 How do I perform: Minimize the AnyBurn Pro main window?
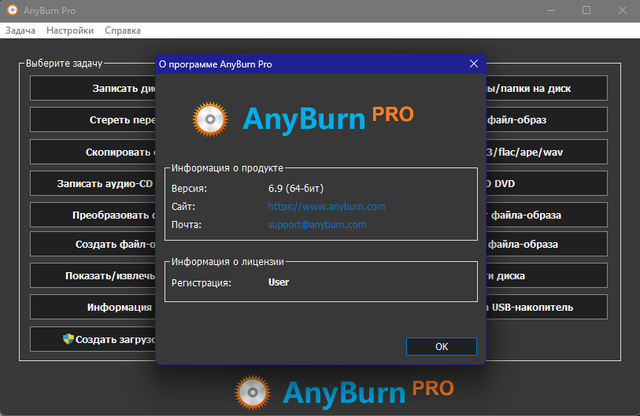point(551,10)
